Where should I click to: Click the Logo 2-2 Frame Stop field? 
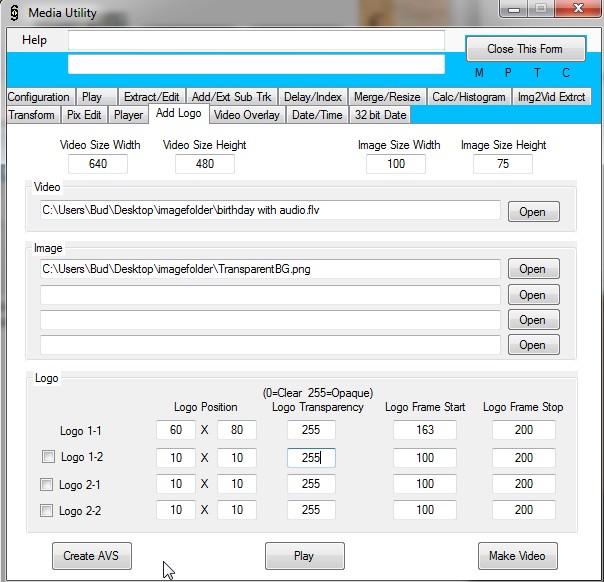point(524,510)
